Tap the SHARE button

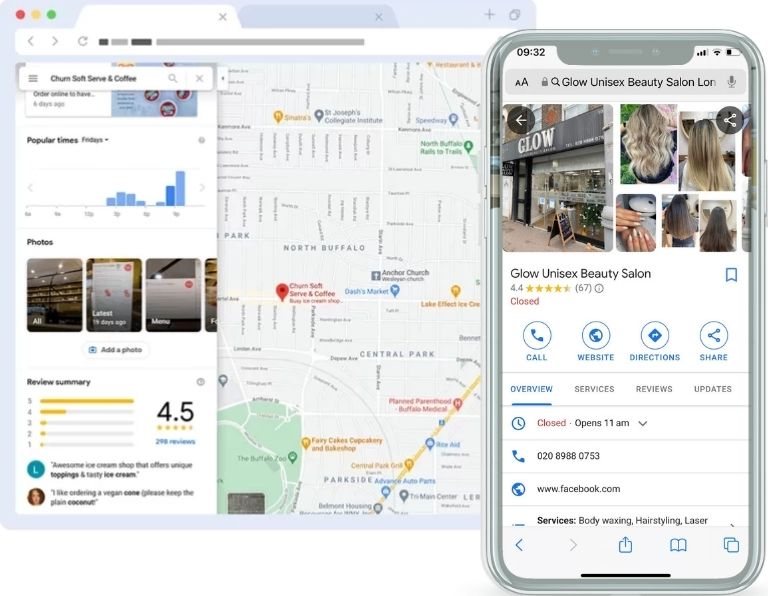click(714, 341)
